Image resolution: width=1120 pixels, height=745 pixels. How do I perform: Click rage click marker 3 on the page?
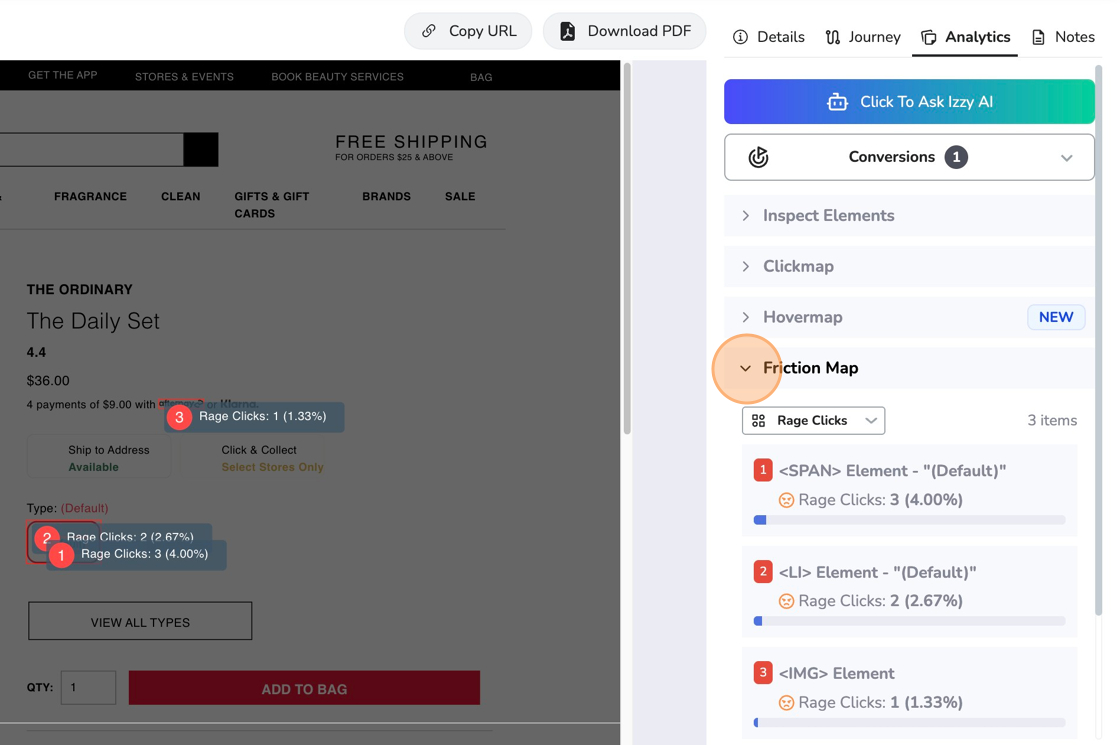tap(179, 417)
